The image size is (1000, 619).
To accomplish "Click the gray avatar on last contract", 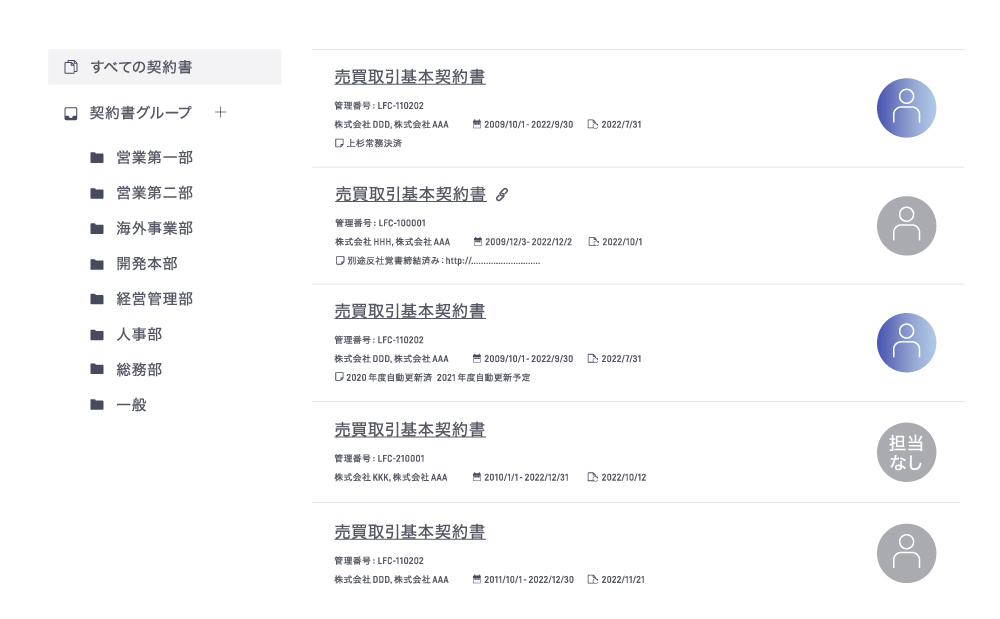I will pos(906,553).
